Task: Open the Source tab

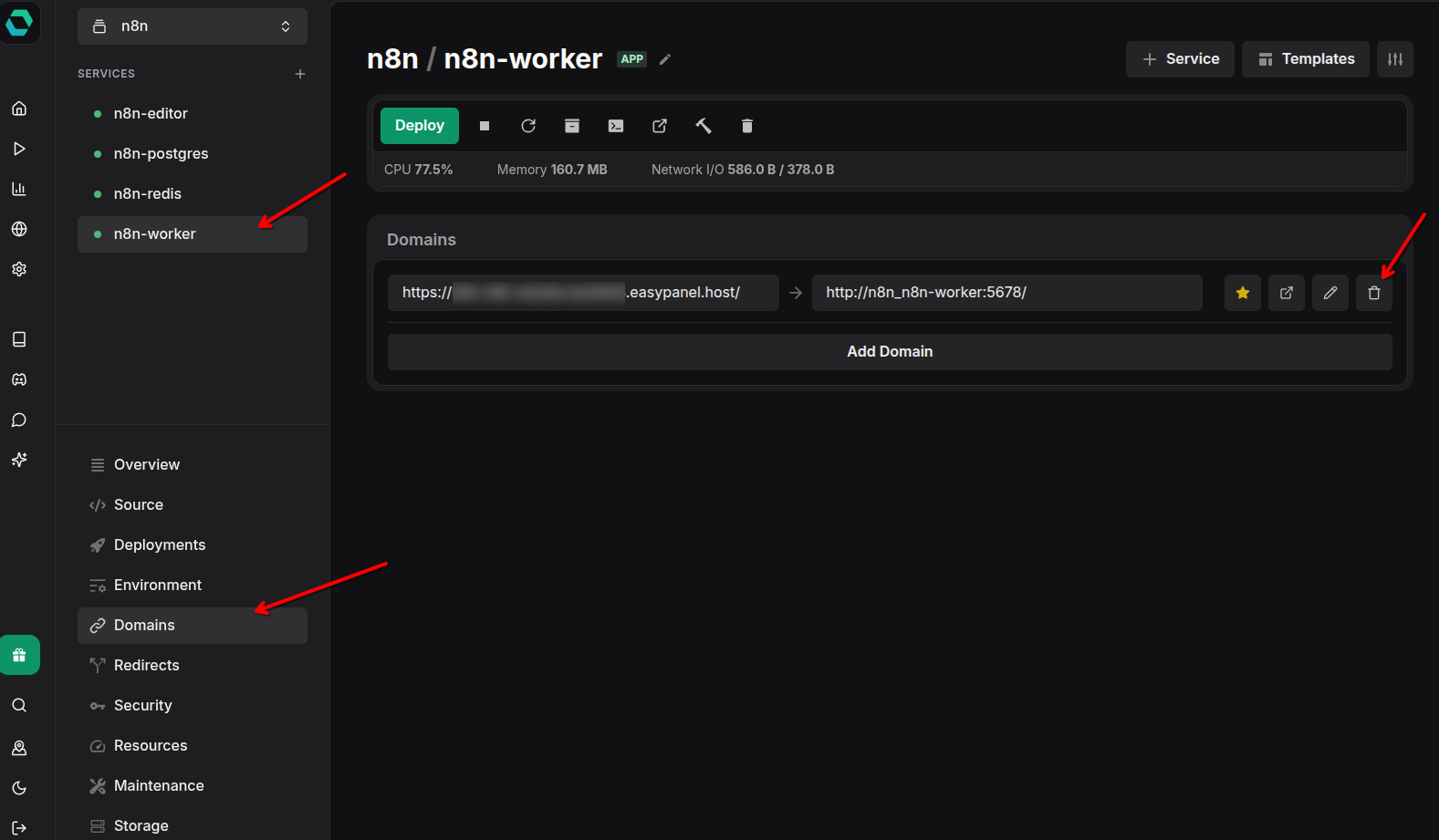Action: click(193, 505)
